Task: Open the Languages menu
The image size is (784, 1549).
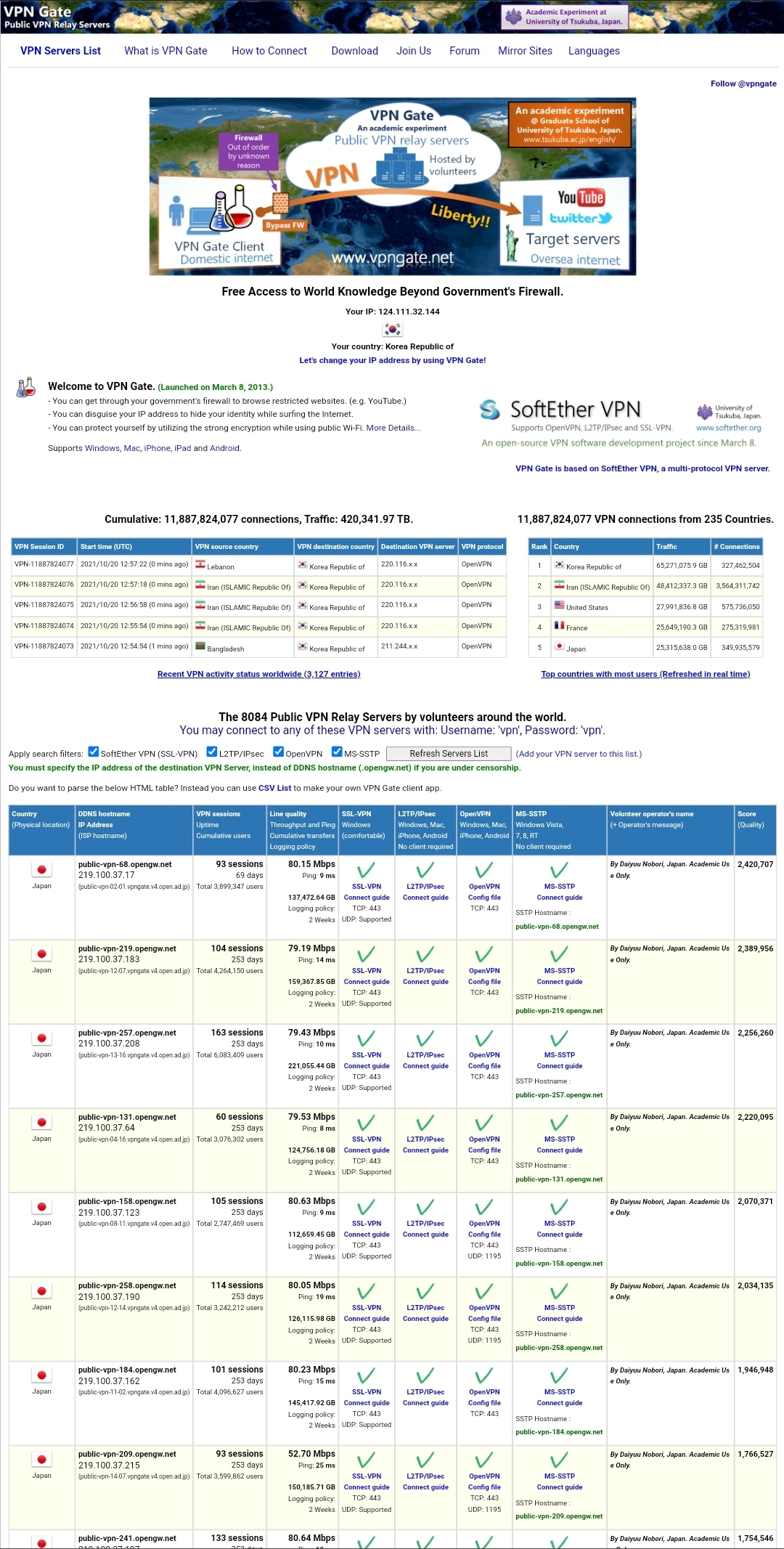Action: tap(594, 51)
